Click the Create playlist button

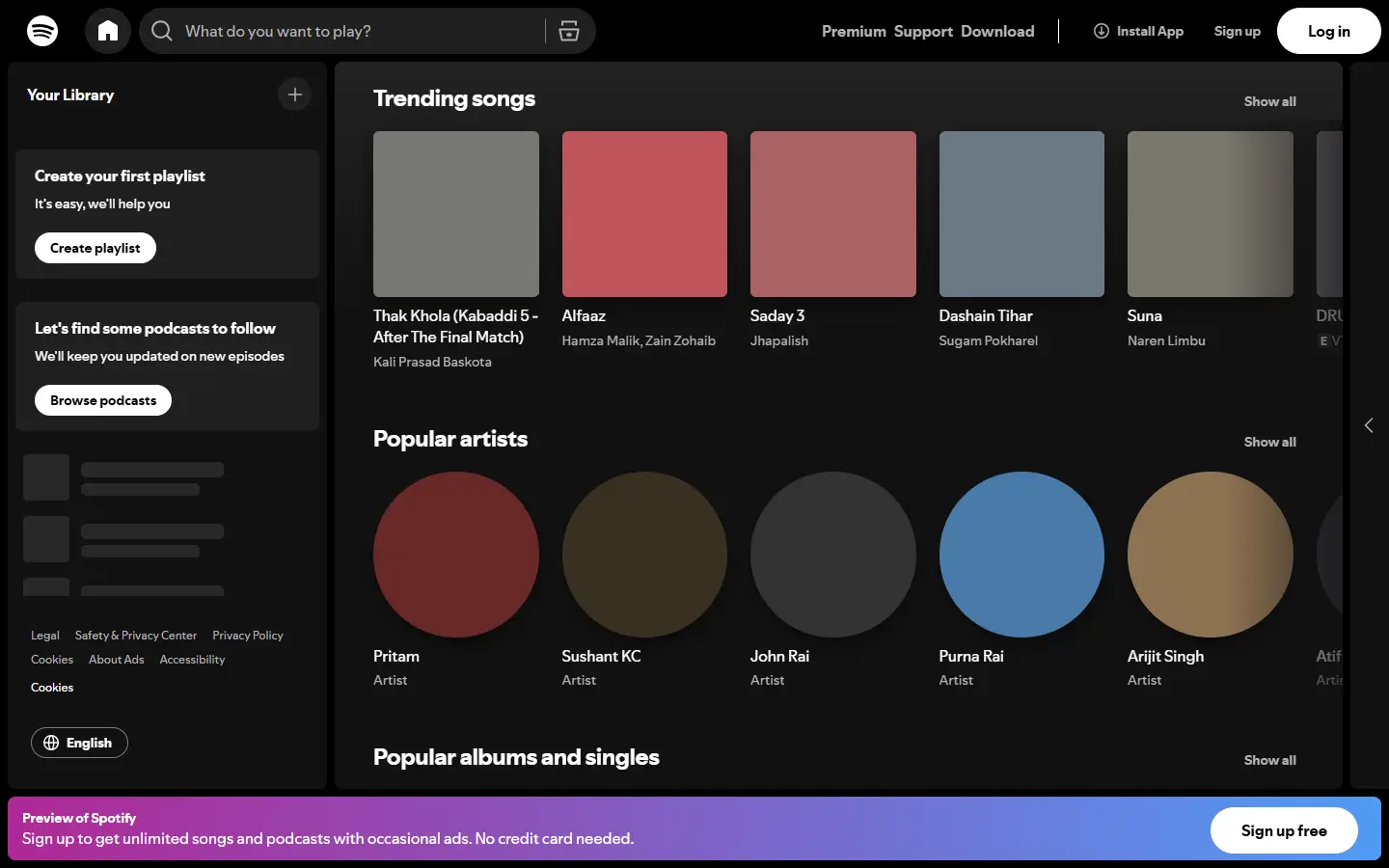coord(95,248)
